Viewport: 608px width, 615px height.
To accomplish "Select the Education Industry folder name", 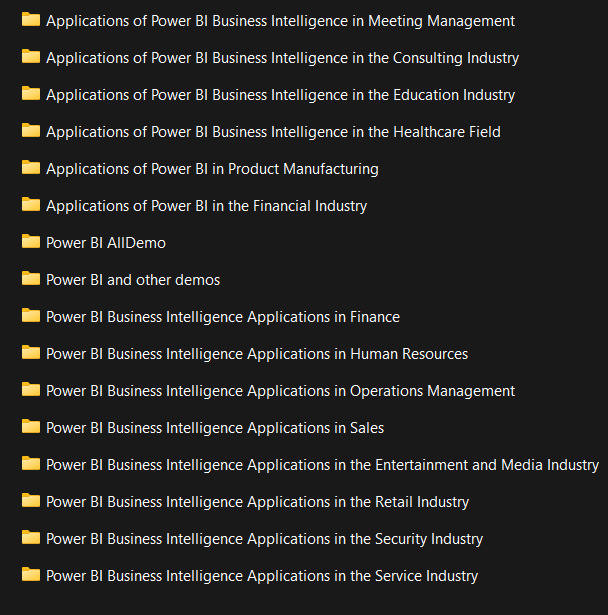I will click(280, 95).
